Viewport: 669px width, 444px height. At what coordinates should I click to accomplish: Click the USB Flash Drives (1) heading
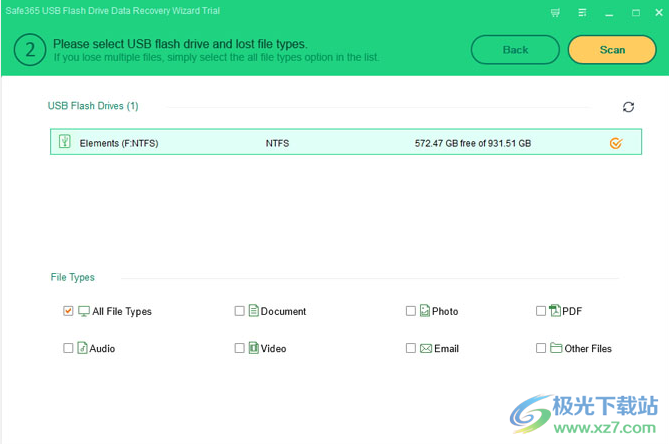[93, 106]
